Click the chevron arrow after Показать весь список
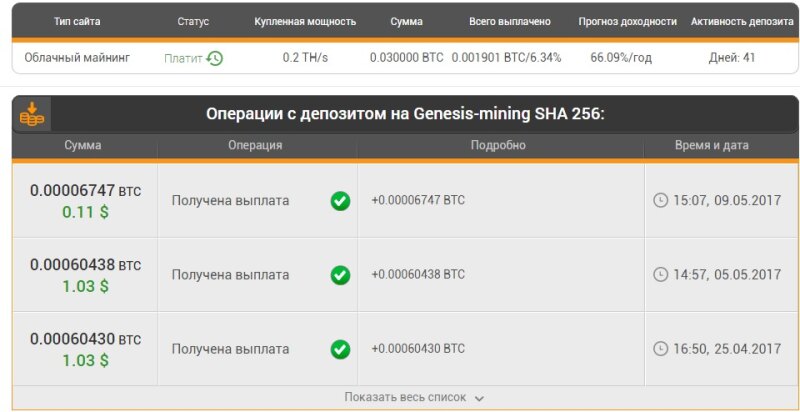This screenshot has width=800, height=412. click(x=479, y=398)
